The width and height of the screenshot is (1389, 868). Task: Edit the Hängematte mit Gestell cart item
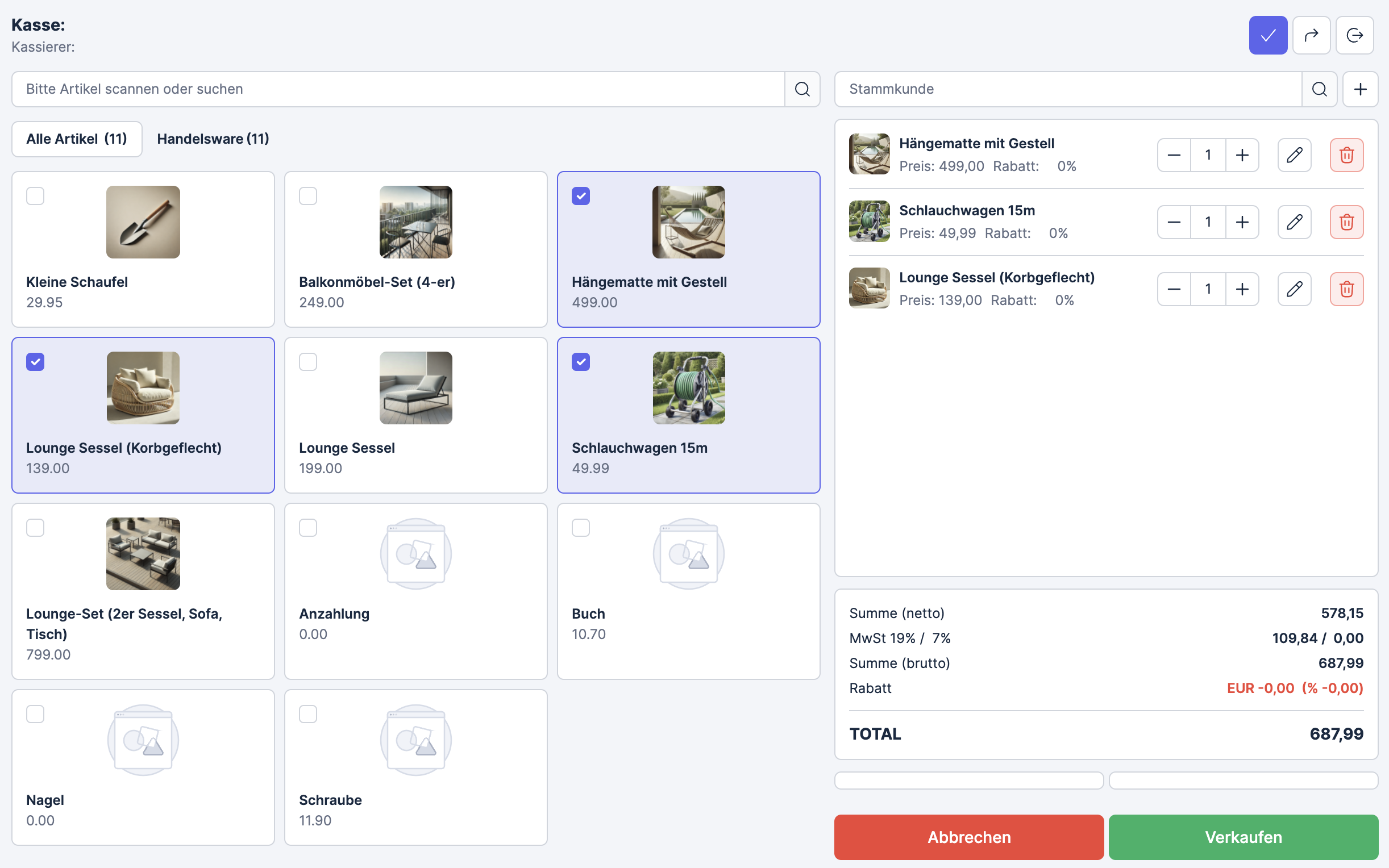pyautogui.click(x=1294, y=155)
